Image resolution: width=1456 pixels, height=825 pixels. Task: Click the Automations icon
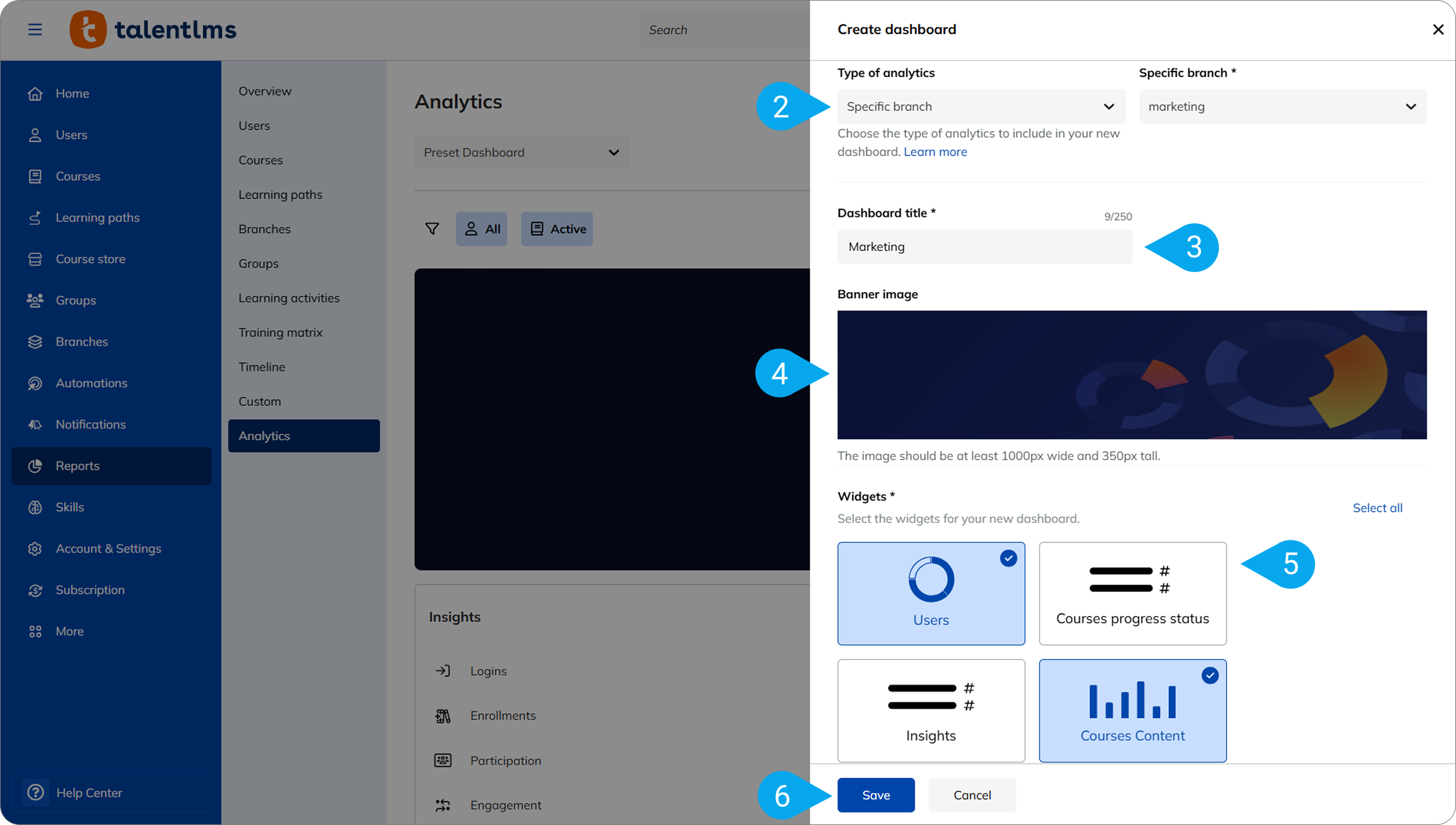pos(35,383)
